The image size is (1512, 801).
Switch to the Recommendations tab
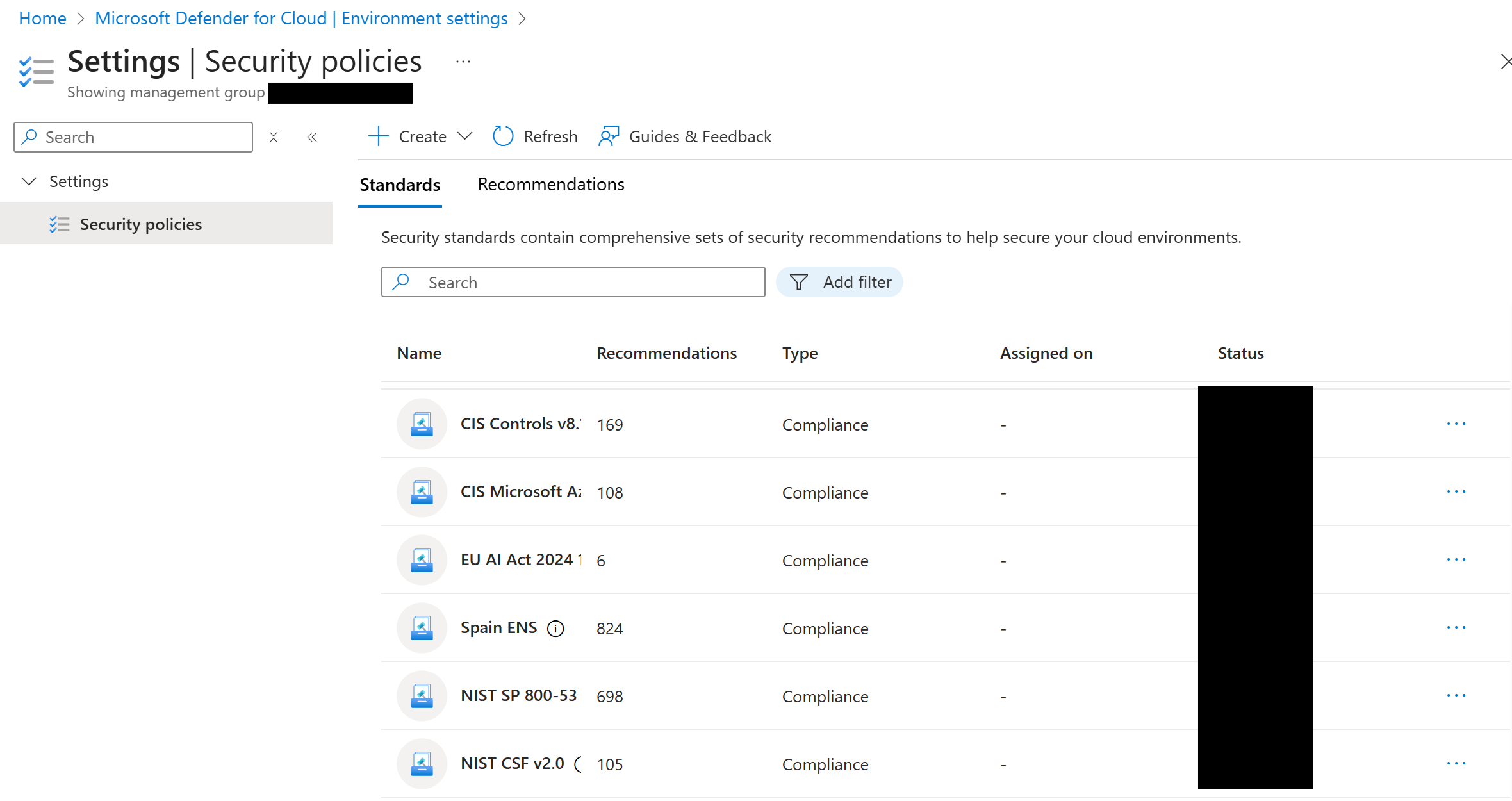point(550,185)
